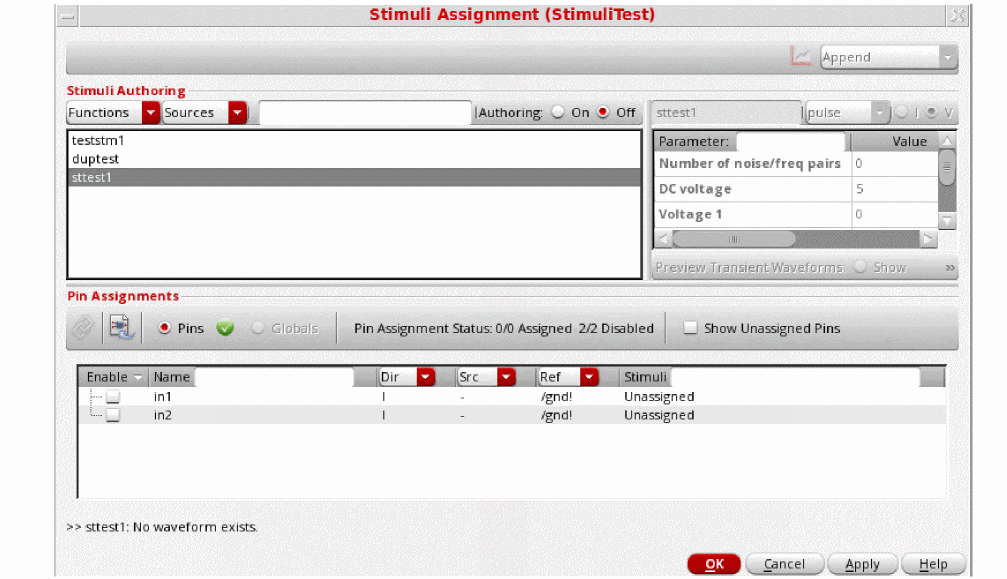Click the waveform plot icon beside Append

point(801,56)
